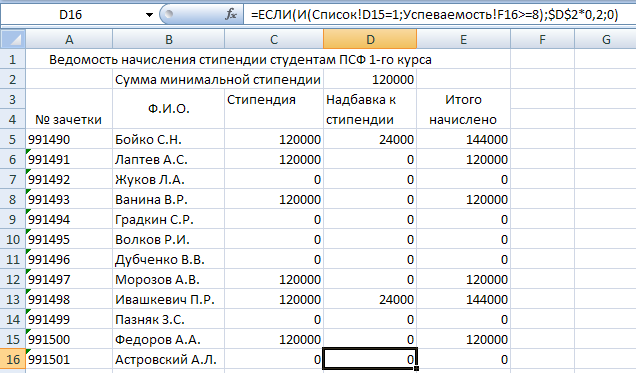Click the minimum stipend value 120000 in D2
This screenshot has height=373, width=636.
coord(370,79)
